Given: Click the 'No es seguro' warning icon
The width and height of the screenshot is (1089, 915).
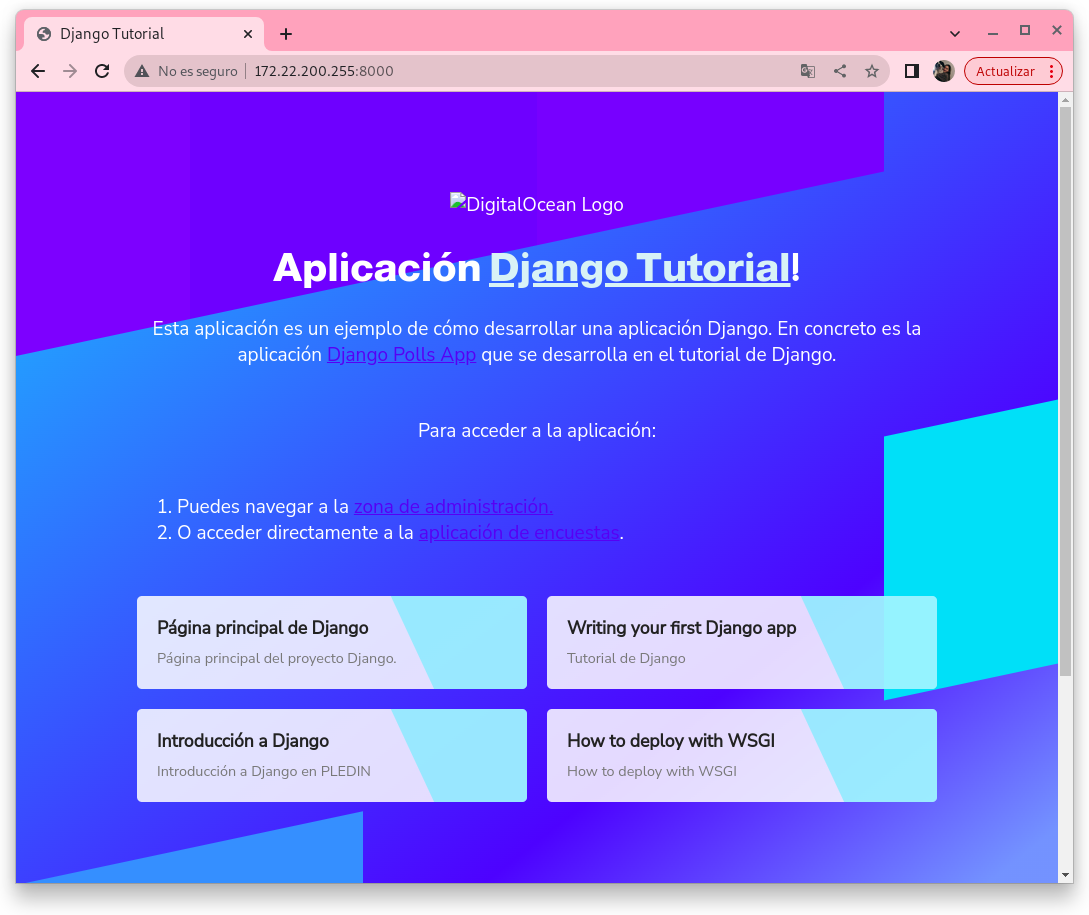Looking at the screenshot, I should click(142, 71).
